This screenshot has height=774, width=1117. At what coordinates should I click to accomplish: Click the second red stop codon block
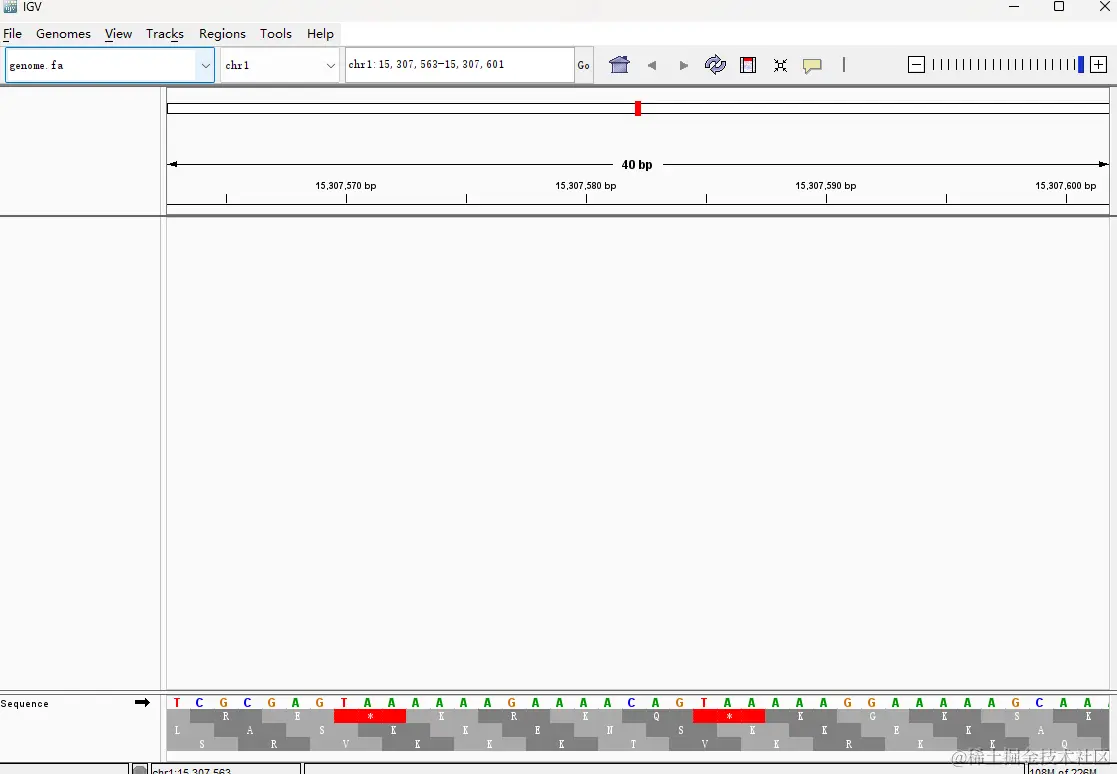tap(729, 716)
